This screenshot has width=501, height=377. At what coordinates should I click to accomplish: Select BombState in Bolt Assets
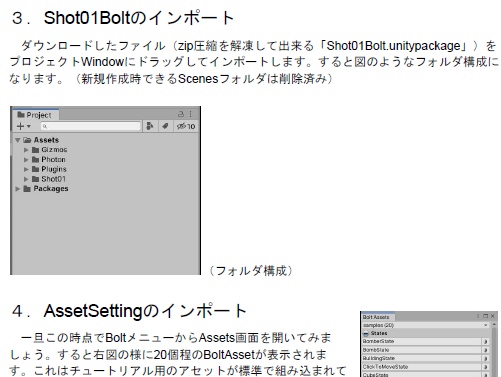click(422, 350)
